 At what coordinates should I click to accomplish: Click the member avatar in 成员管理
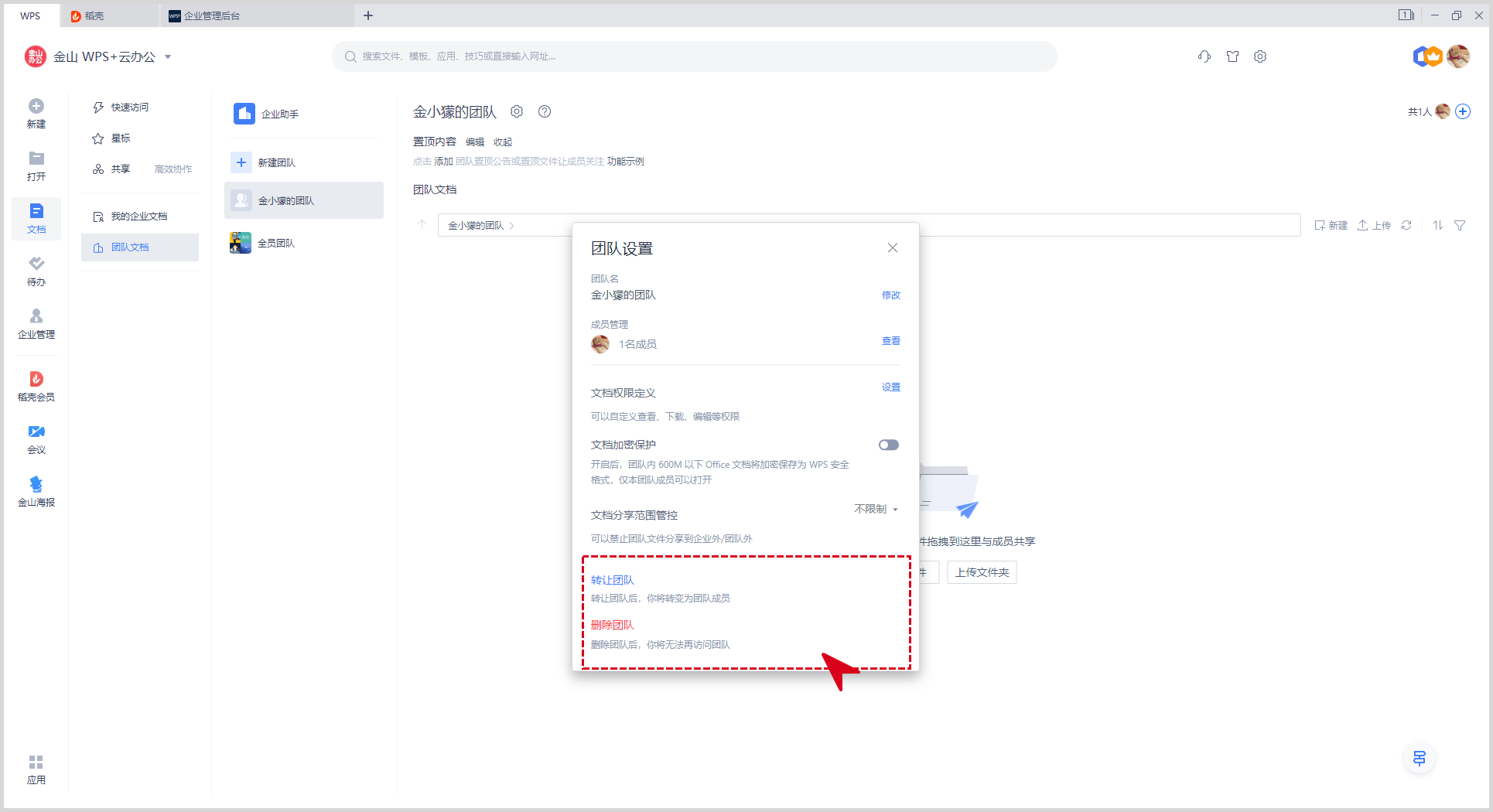pyautogui.click(x=600, y=344)
